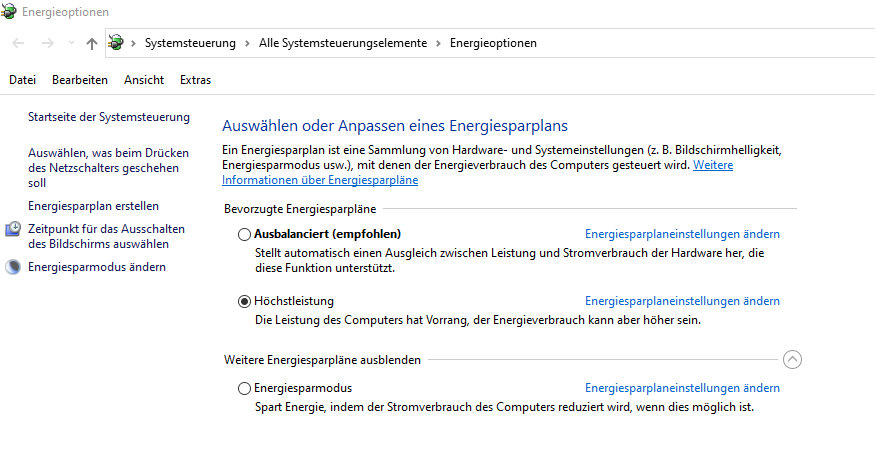Collapse the Weitere Energiesparpläne section
The height and width of the screenshot is (453, 875).
coord(792,360)
